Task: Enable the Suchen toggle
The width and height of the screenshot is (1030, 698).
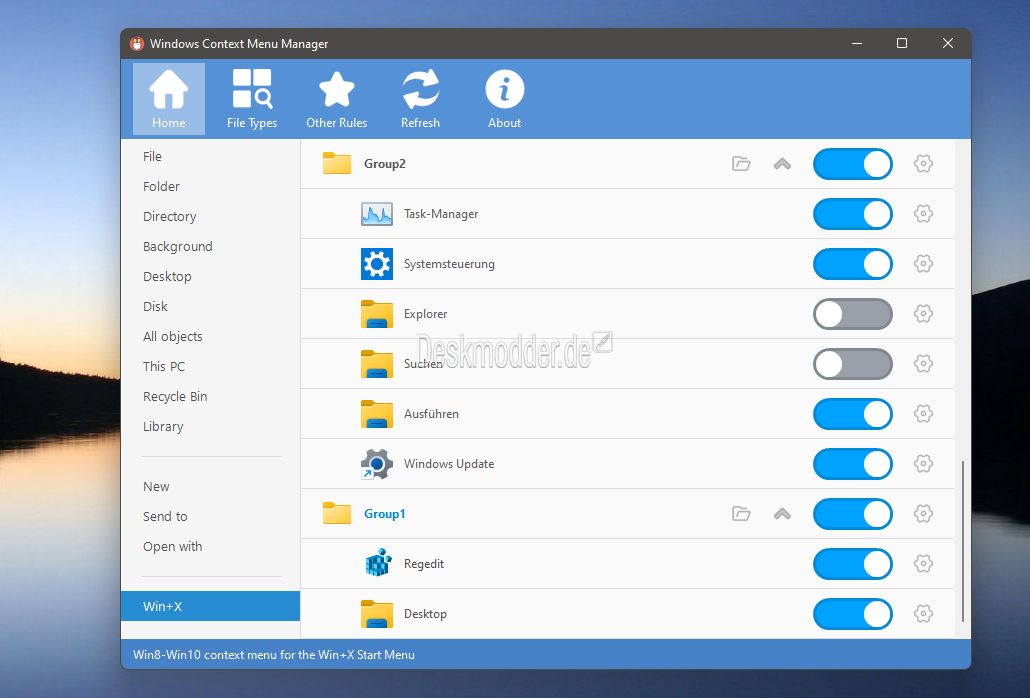Action: pyautogui.click(x=853, y=364)
